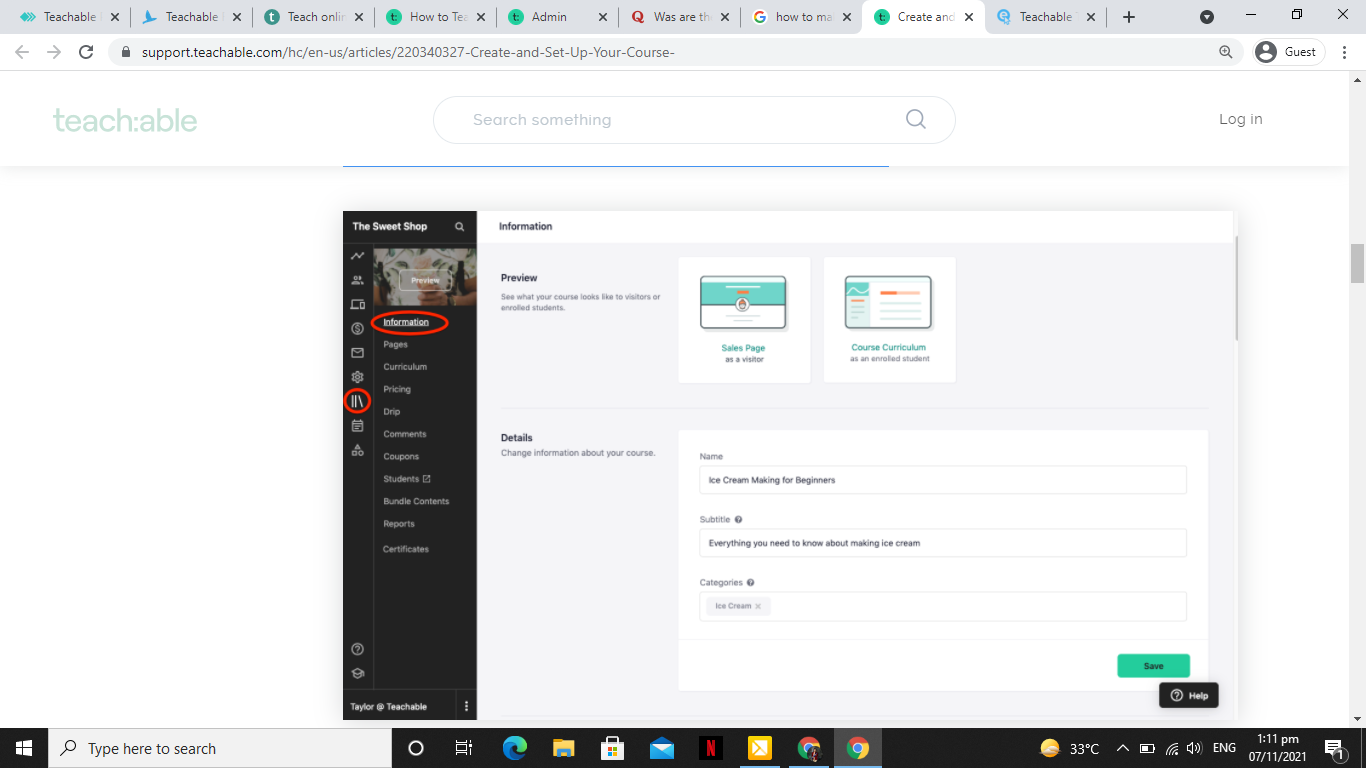Click the Log in link
Image resolution: width=1366 pixels, height=768 pixels.
tap(1240, 119)
